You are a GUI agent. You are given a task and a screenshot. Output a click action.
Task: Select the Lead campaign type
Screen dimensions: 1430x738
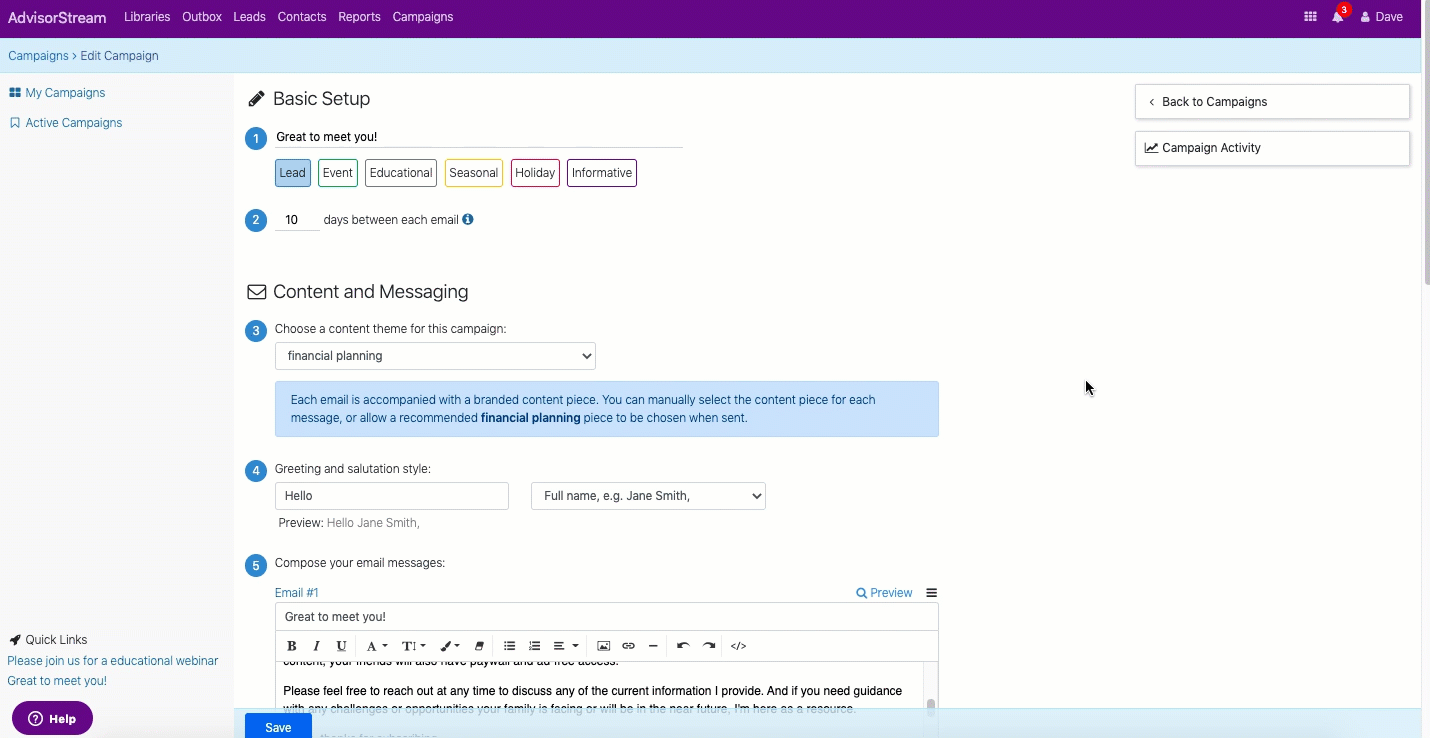tap(293, 173)
